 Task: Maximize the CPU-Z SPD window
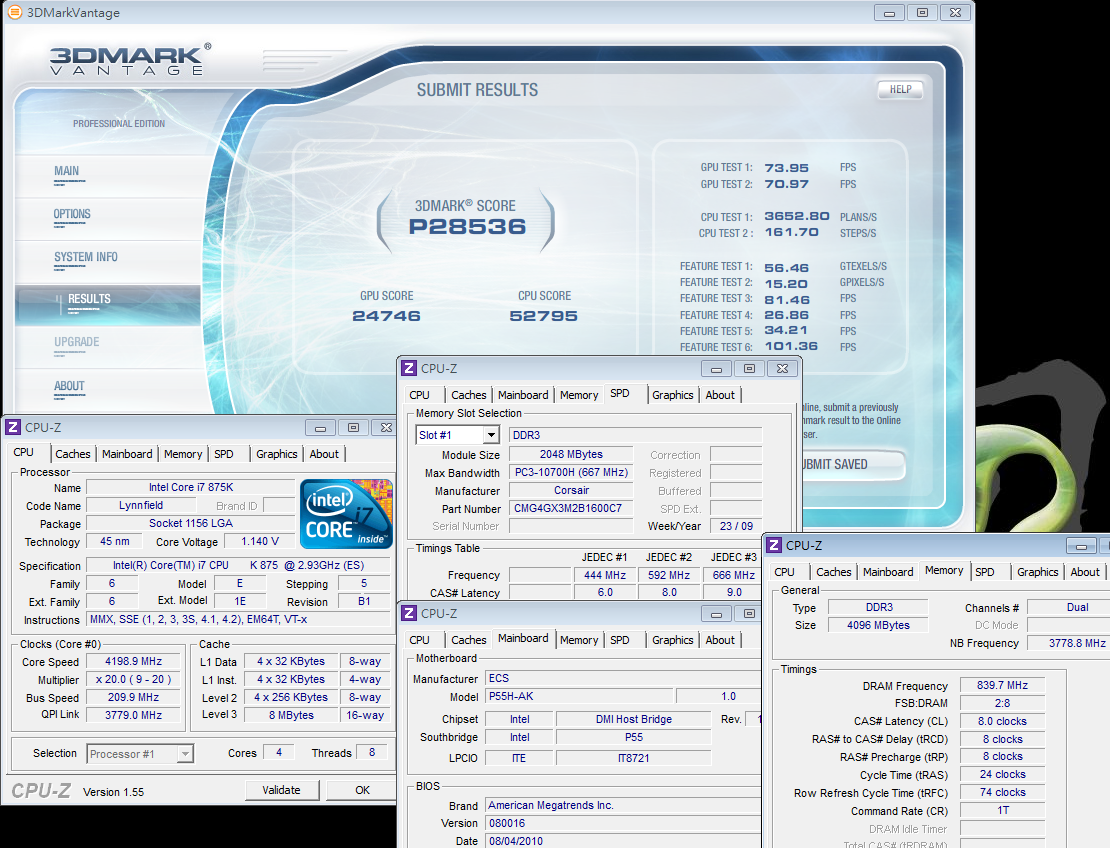[749, 368]
